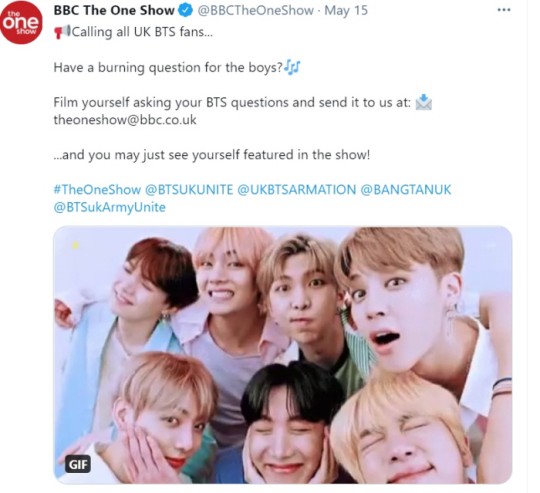Open the May 15 tweet timestamp
The height and width of the screenshot is (493, 540).
tap(346, 11)
